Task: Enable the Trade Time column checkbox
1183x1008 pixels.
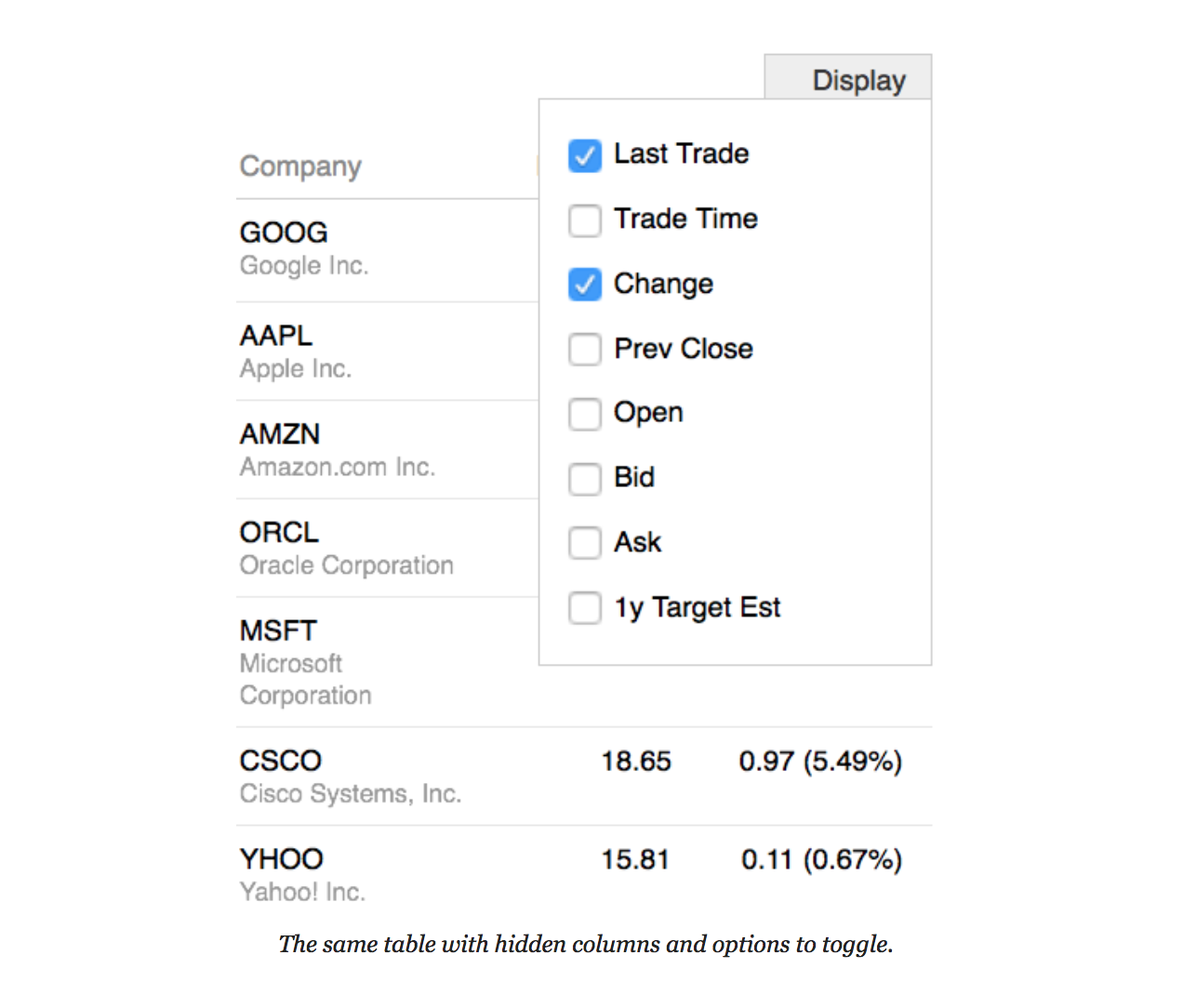Action: point(585,220)
